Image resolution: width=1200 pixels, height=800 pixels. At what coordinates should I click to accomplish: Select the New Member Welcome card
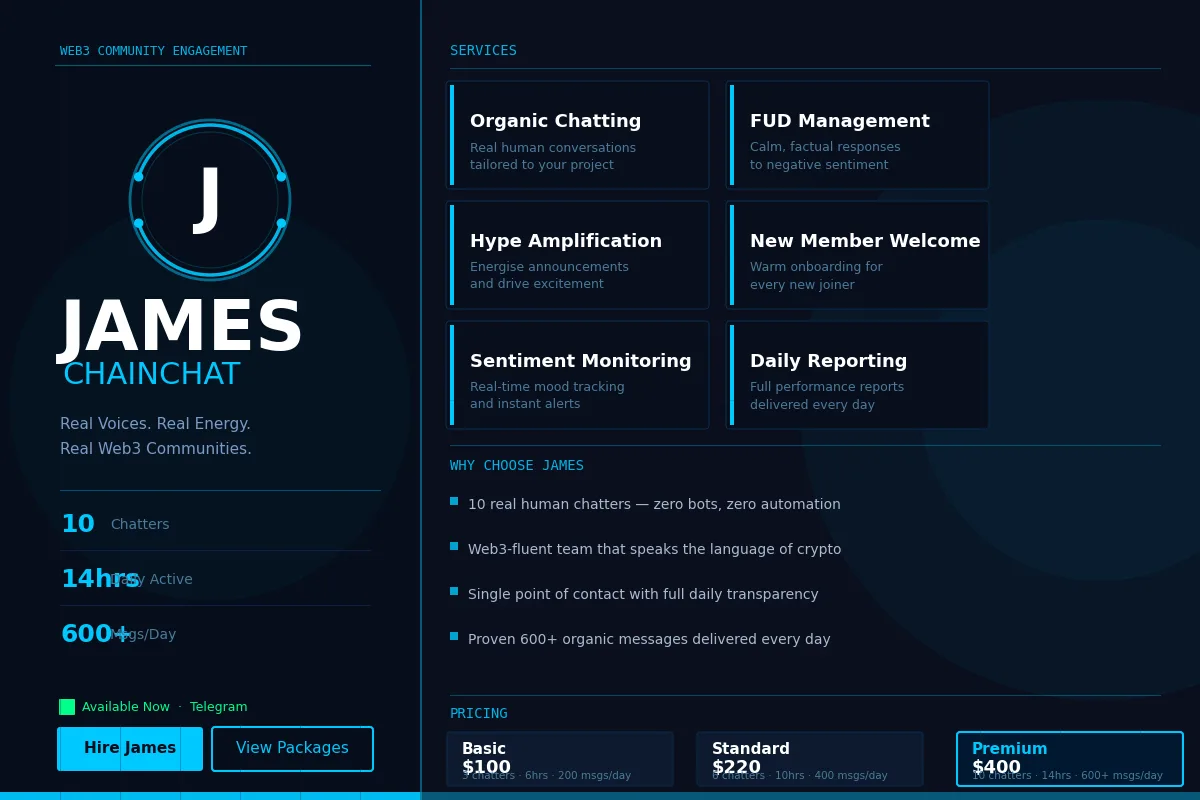(x=857, y=255)
